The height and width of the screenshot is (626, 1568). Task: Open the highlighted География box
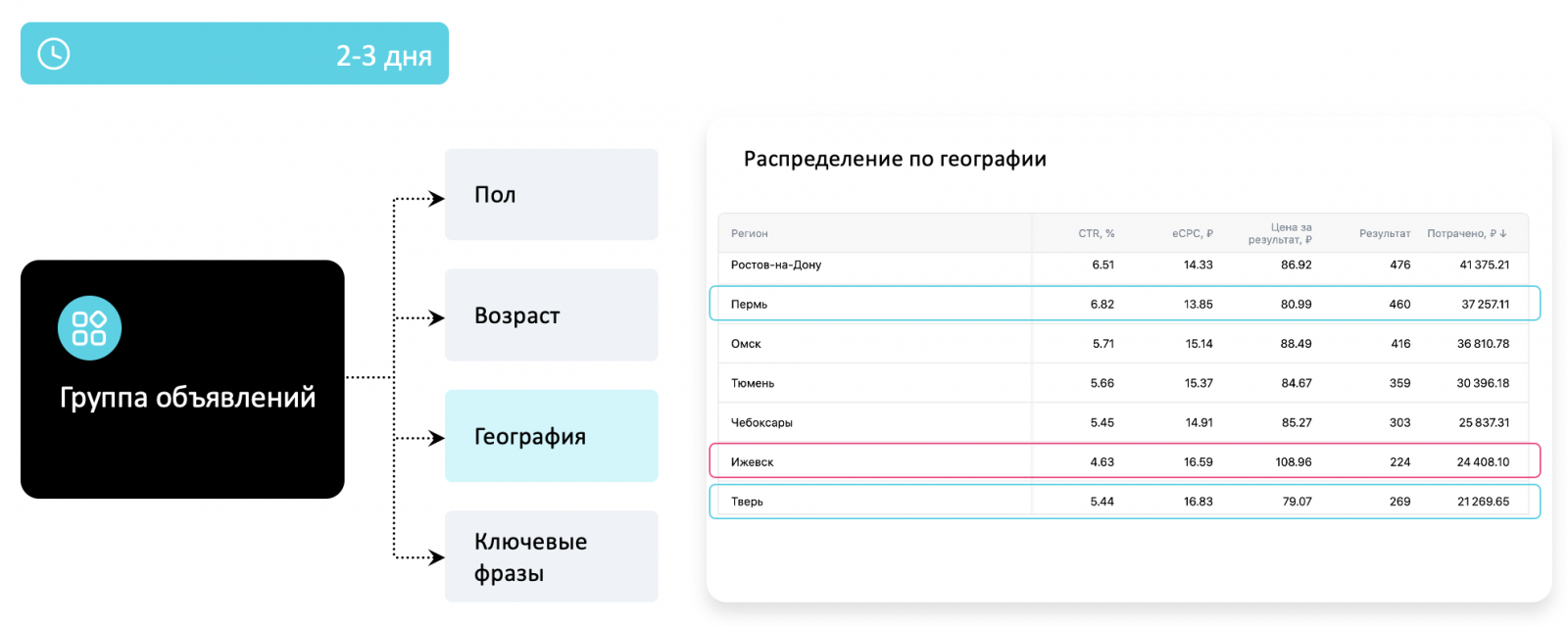pyautogui.click(x=551, y=436)
